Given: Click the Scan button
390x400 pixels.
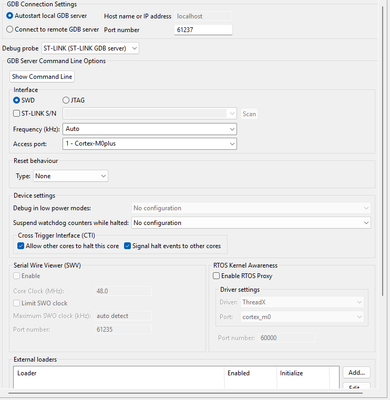Looking at the screenshot, I should [x=249, y=114].
